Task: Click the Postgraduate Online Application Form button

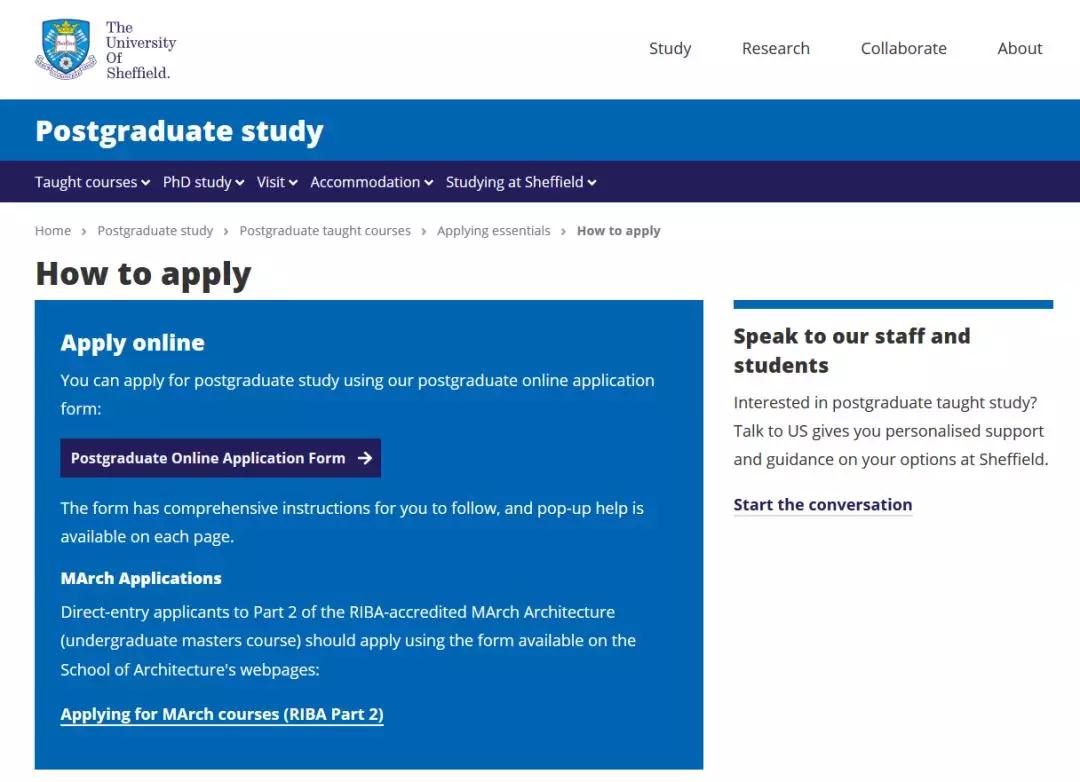Action: (x=220, y=458)
